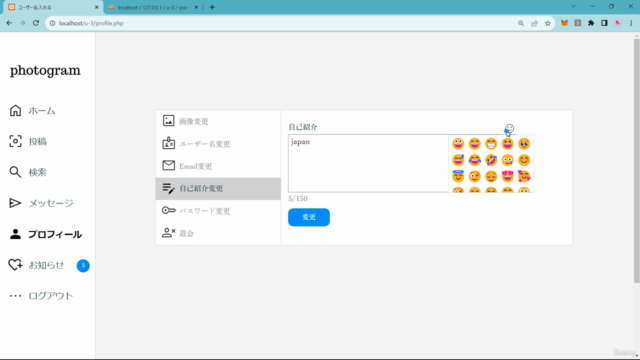This screenshot has width=640, height=360.
Task: Insert the tears of joy emoji
Action: tap(475, 160)
